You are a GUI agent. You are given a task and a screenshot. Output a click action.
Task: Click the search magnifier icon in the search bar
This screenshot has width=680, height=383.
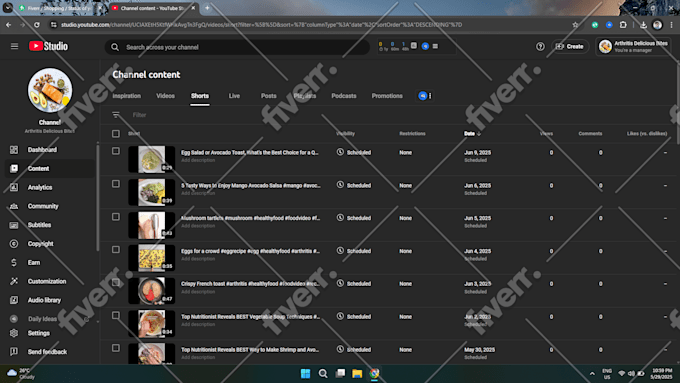115,47
